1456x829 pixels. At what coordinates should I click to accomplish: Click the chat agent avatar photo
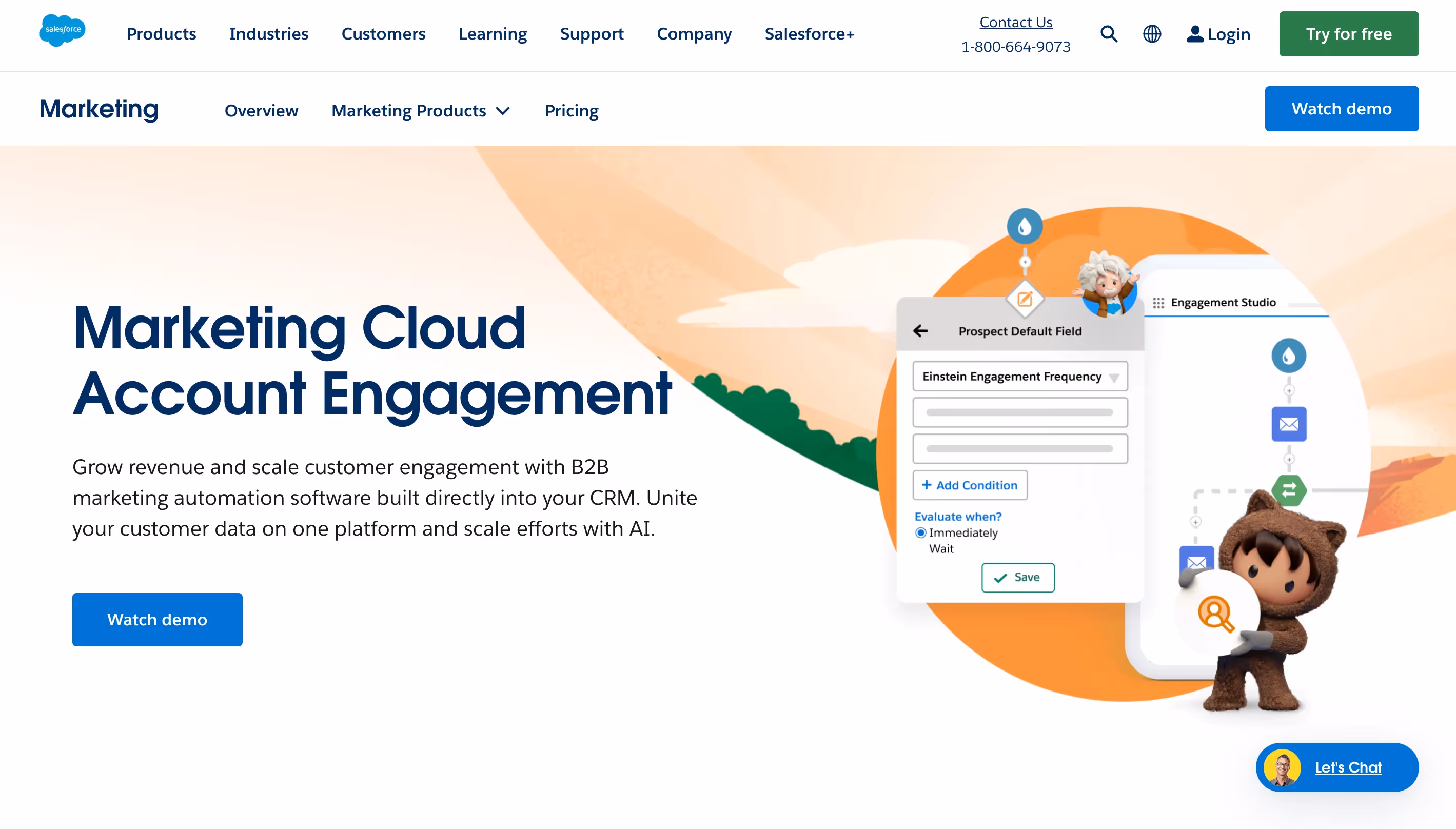(x=1282, y=767)
